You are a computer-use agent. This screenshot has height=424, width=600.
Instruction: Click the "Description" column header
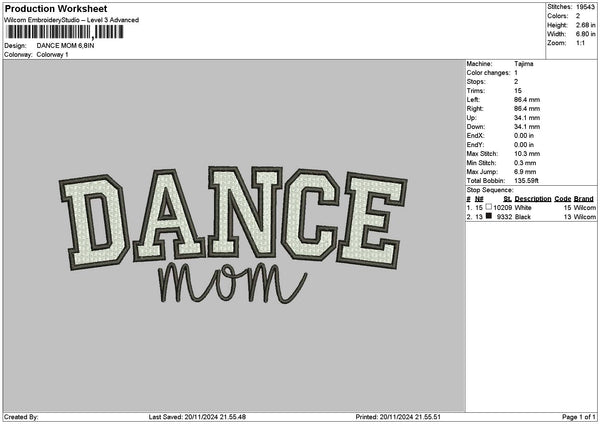pos(533,199)
